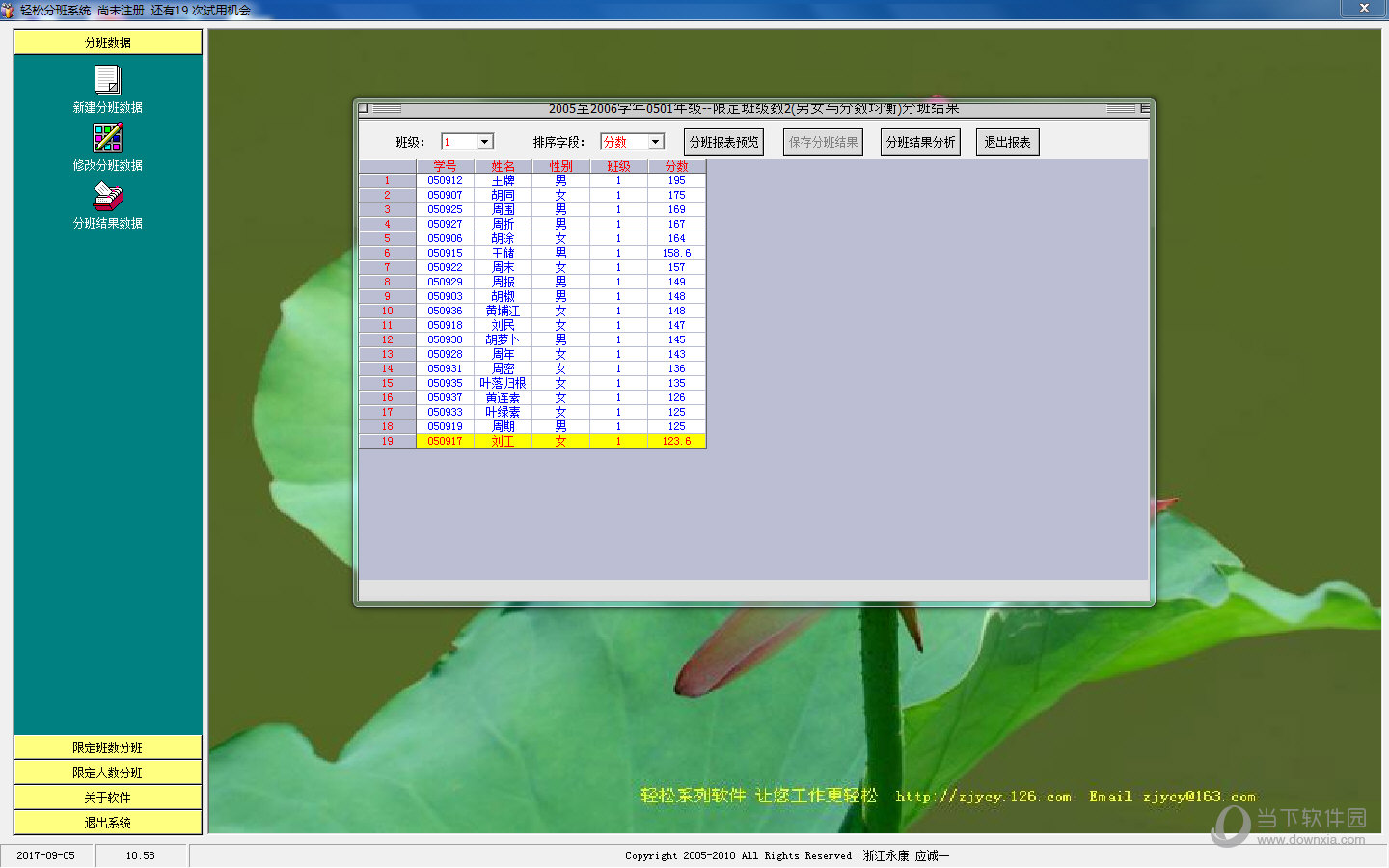
Task: Click the highlighted score cell 123.6
Action: click(x=676, y=441)
